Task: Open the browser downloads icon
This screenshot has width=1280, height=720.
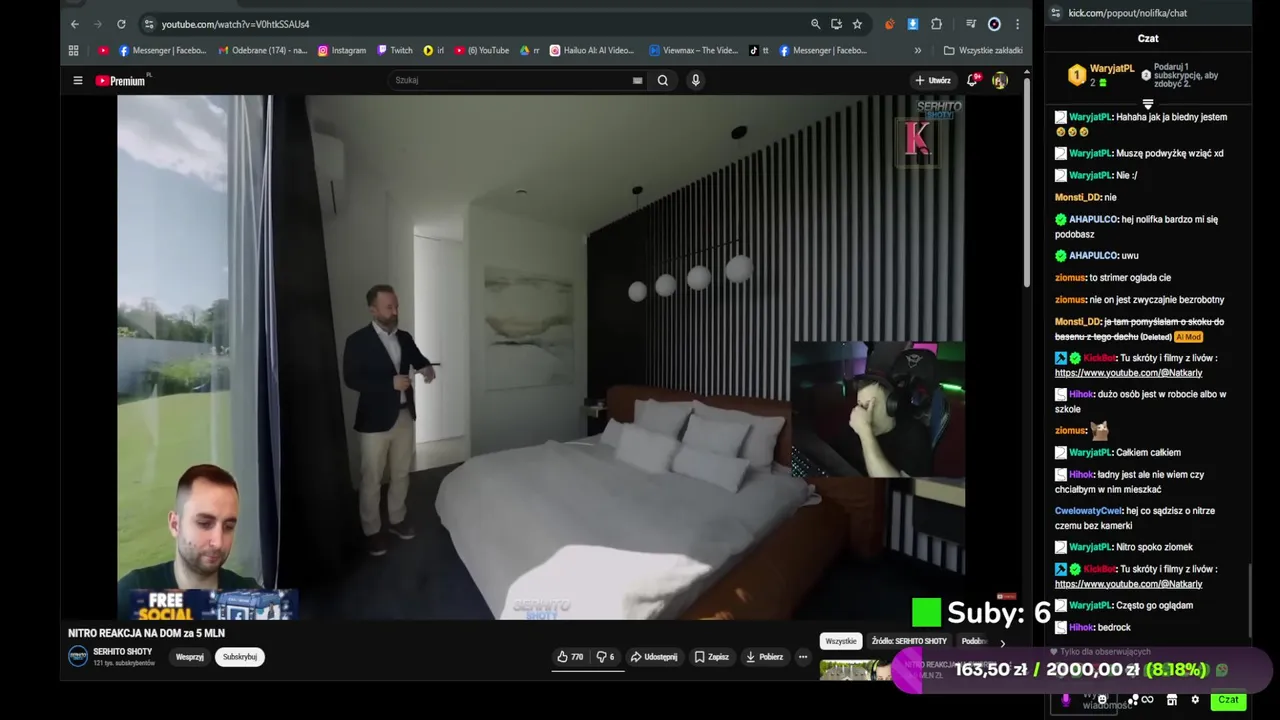Action: tap(913, 24)
